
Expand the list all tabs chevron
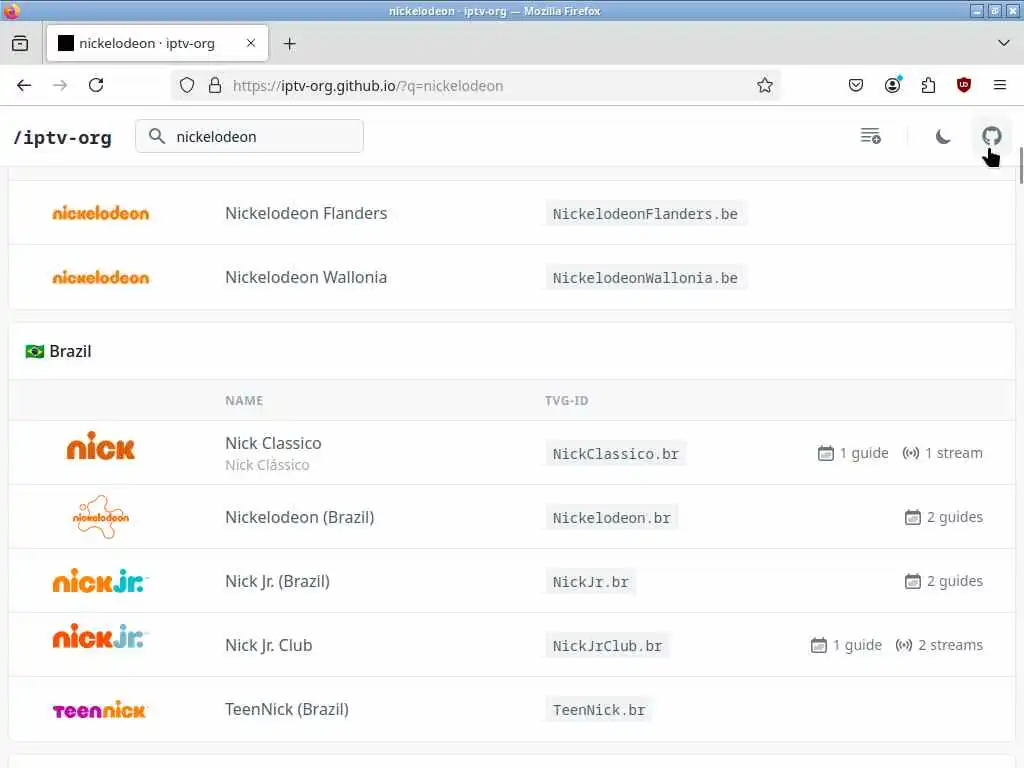point(1004,43)
